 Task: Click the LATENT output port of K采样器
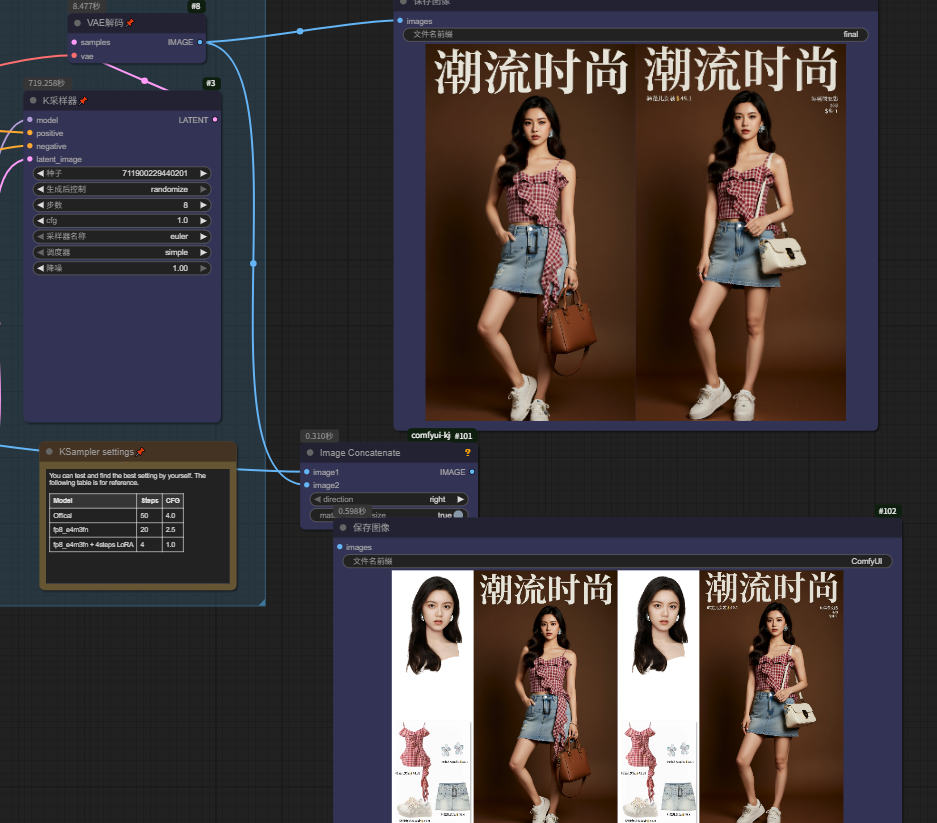coord(215,120)
